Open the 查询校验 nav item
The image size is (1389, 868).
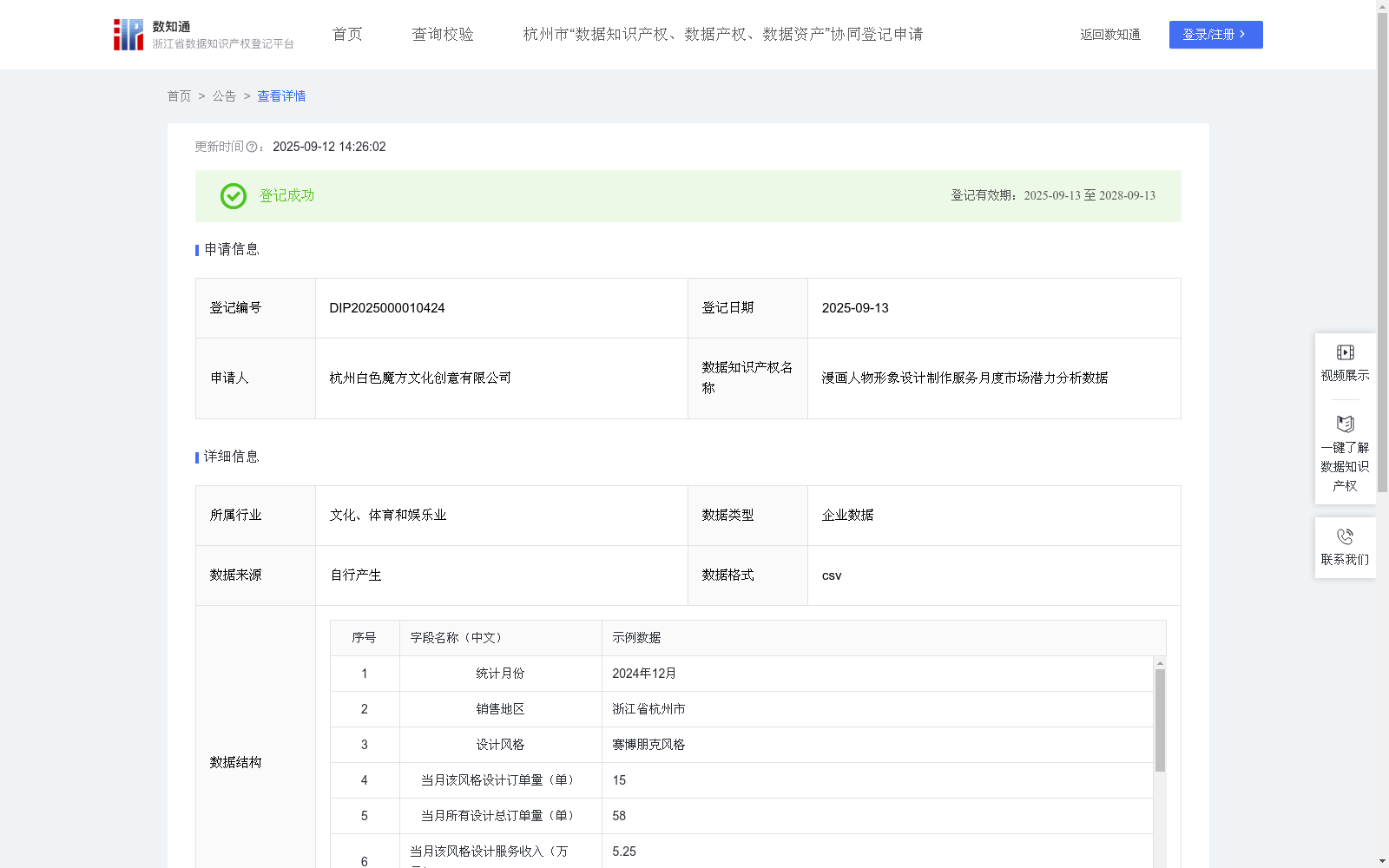pos(443,35)
